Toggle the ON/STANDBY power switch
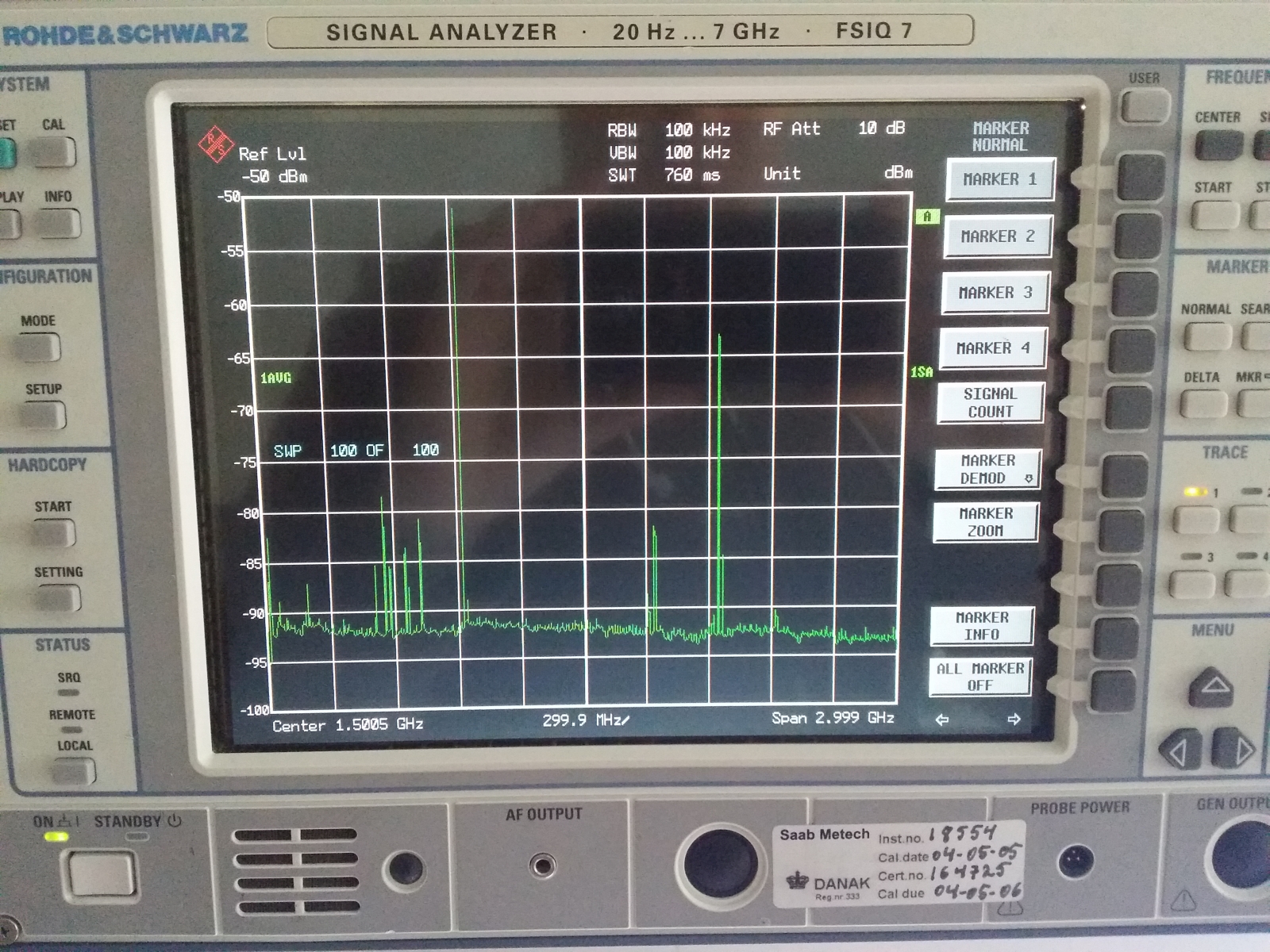The image size is (1270, 952). pyautogui.click(x=101, y=874)
